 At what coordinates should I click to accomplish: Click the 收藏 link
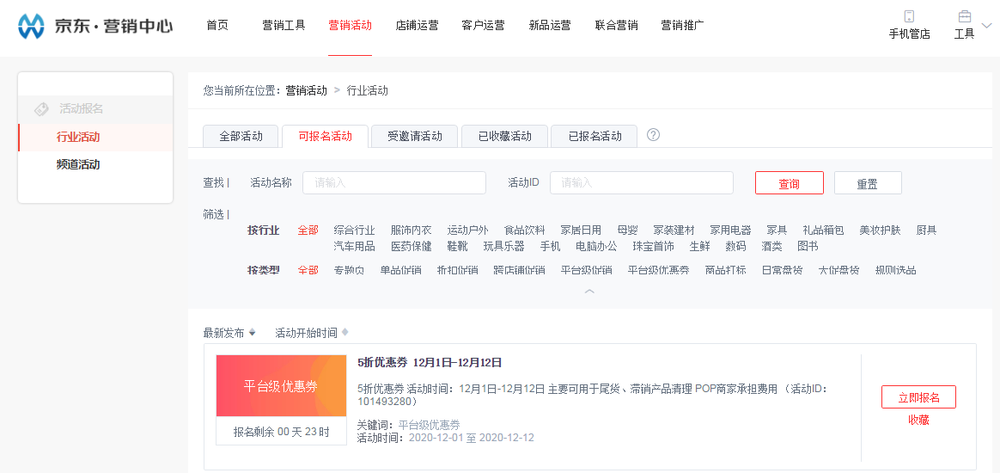pos(918,421)
